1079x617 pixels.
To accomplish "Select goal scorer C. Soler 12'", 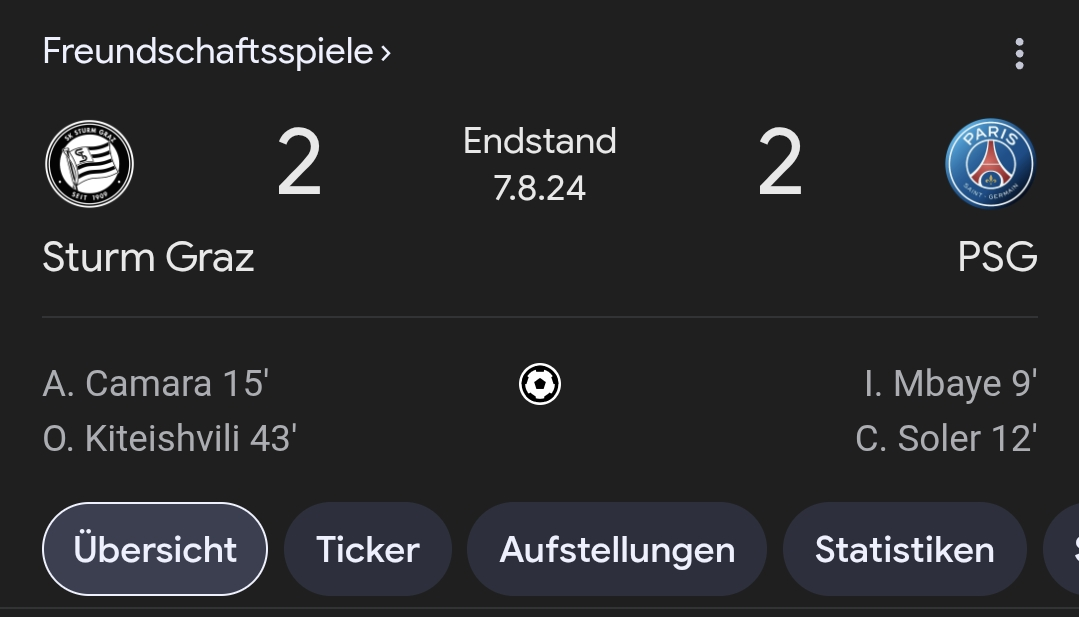I will pos(946,438).
